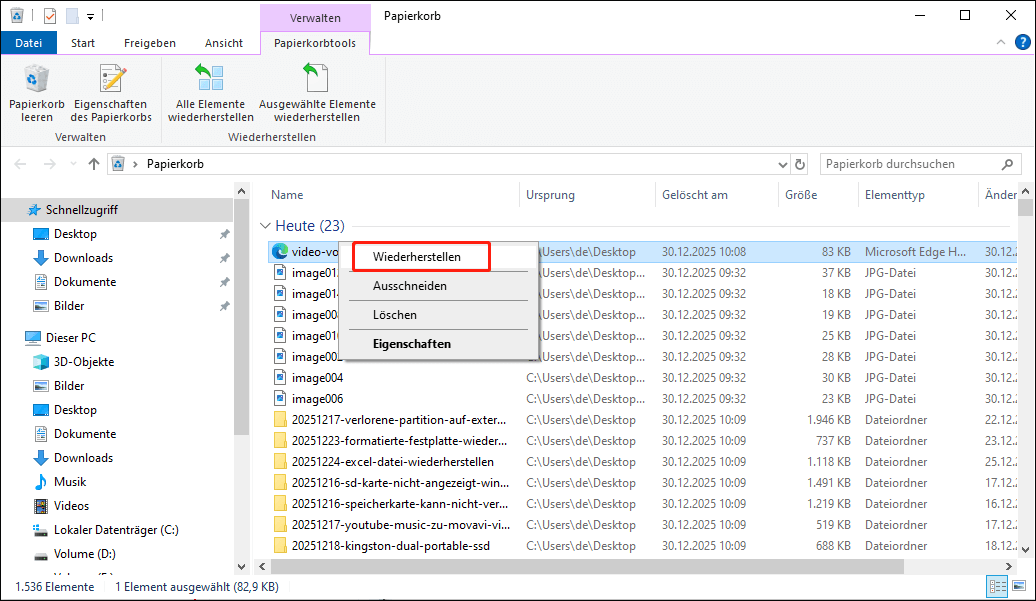The height and width of the screenshot is (601, 1036).
Task: Open Desktop under Schnellzugriff
Action: tap(75, 234)
